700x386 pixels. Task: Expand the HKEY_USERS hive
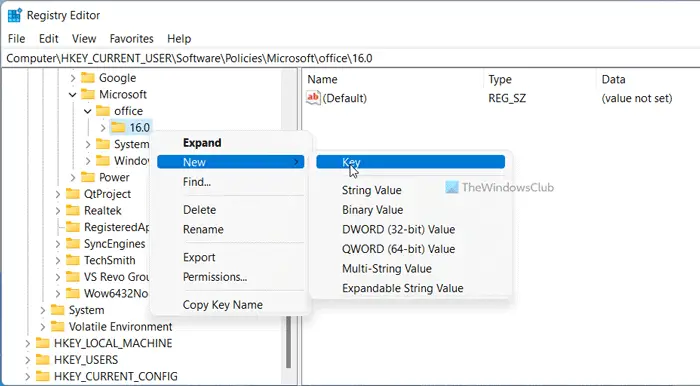point(28,360)
